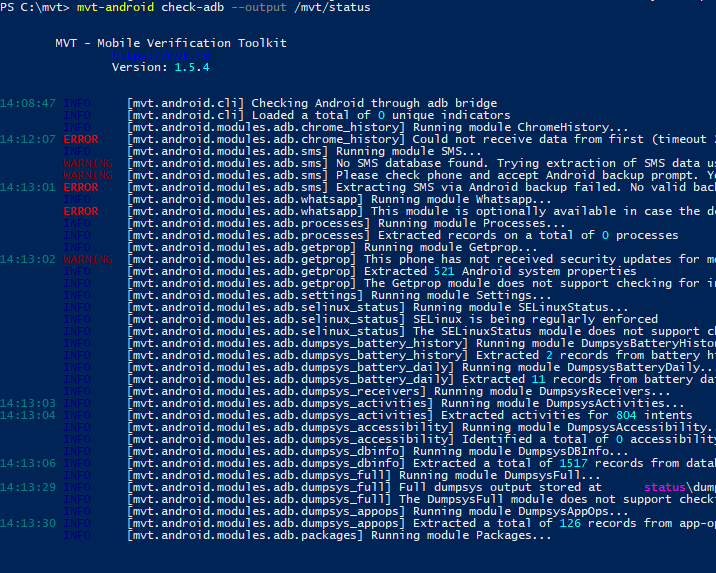Select the --output flag in the command

tap(259, 7)
